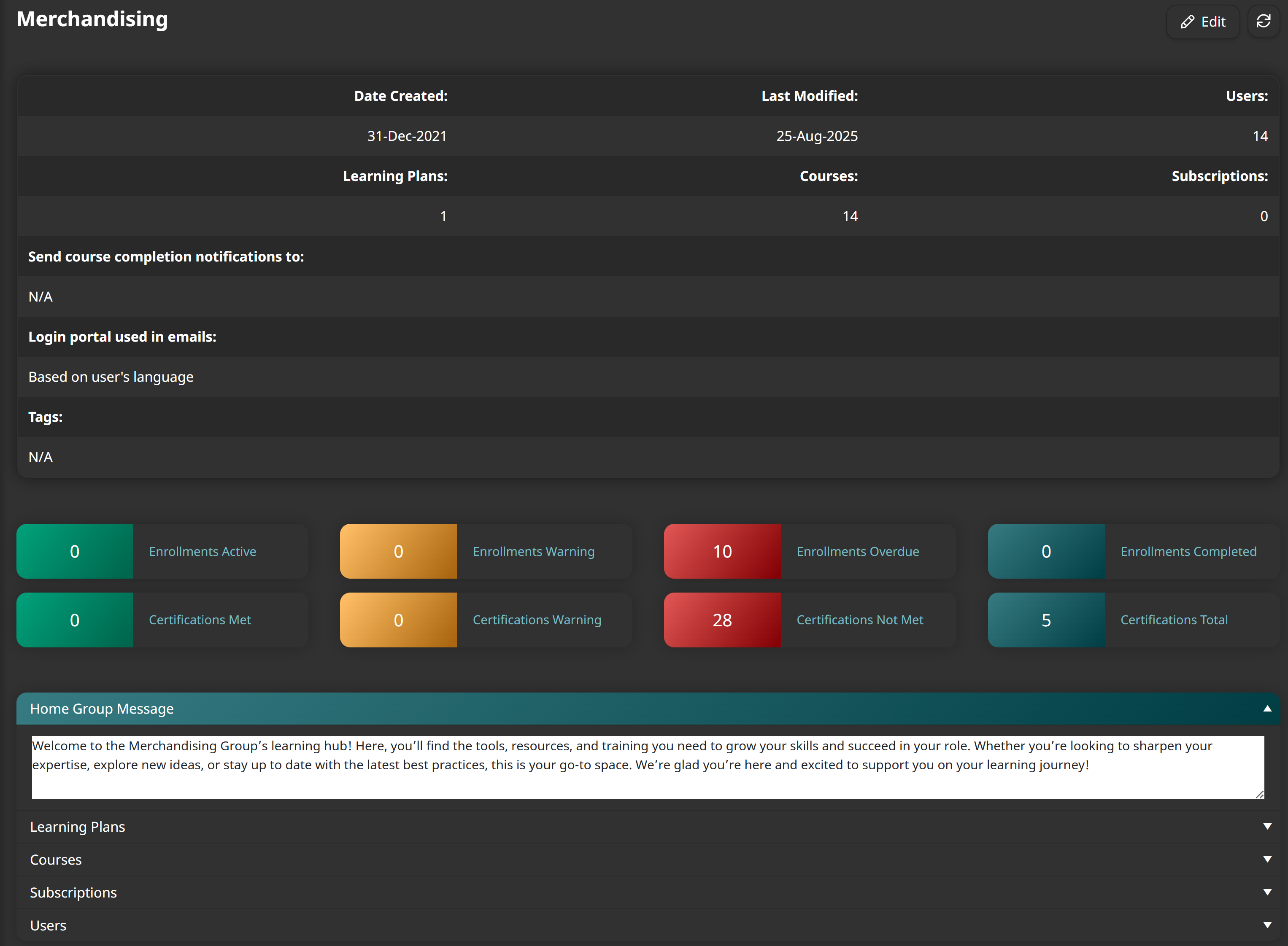The height and width of the screenshot is (946, 1288).
Task: Open the Certifications Total link
Action: point(1174,620)
